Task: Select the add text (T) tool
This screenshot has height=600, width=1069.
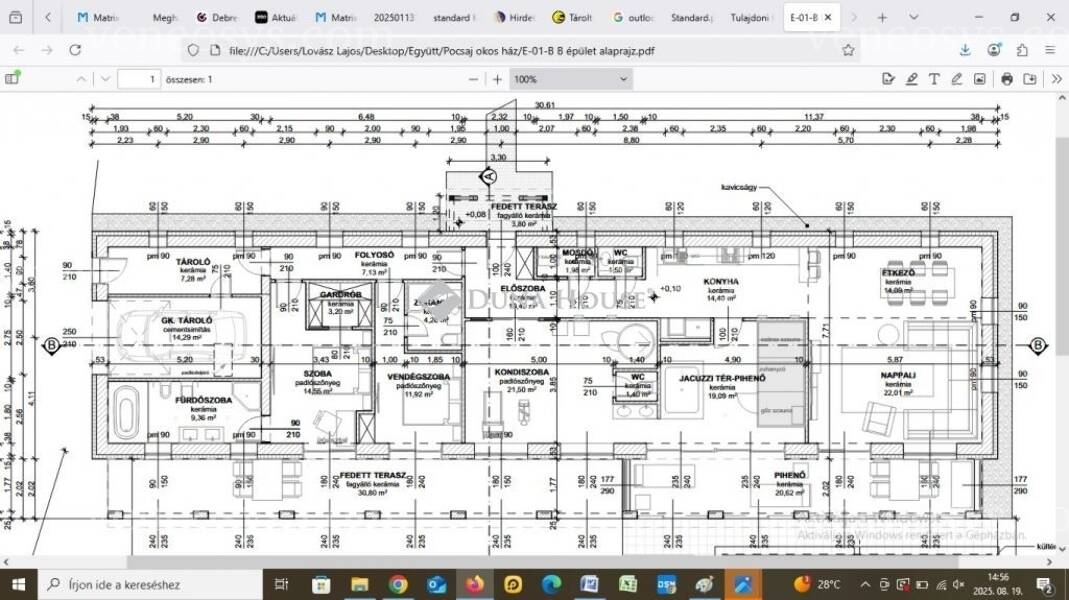Action: click(934, 79)
